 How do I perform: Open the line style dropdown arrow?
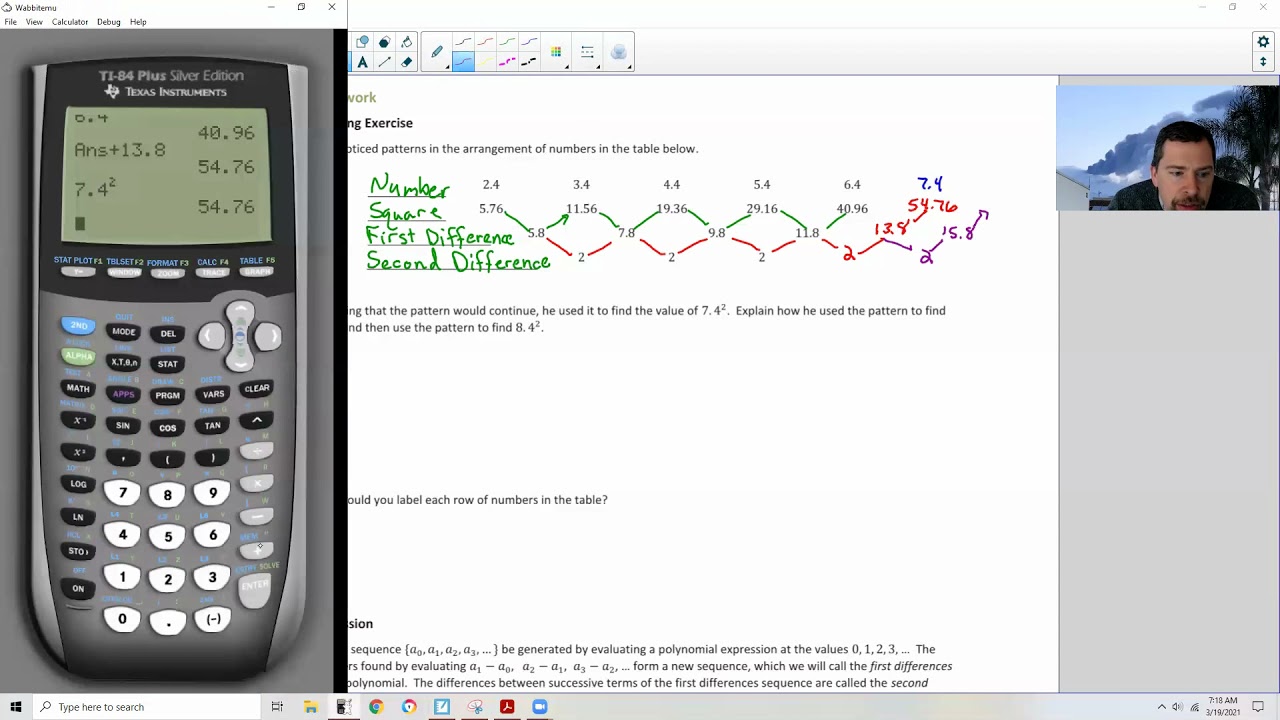click(598, 67)
